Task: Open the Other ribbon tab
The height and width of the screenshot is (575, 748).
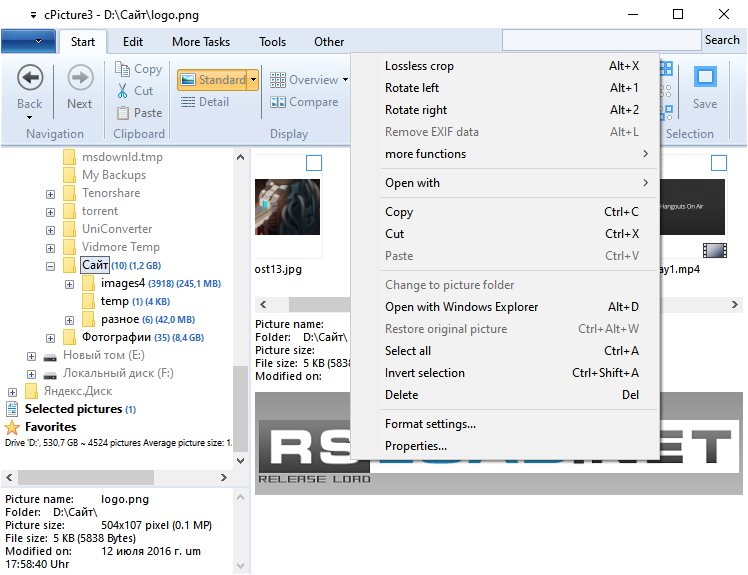Action: point(329,42)
